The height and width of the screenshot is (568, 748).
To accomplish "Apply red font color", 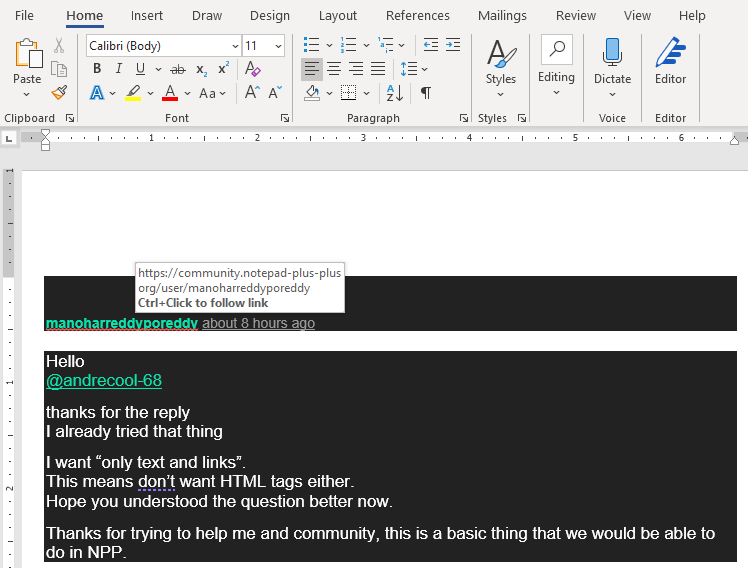I will (x=170, y=93).
